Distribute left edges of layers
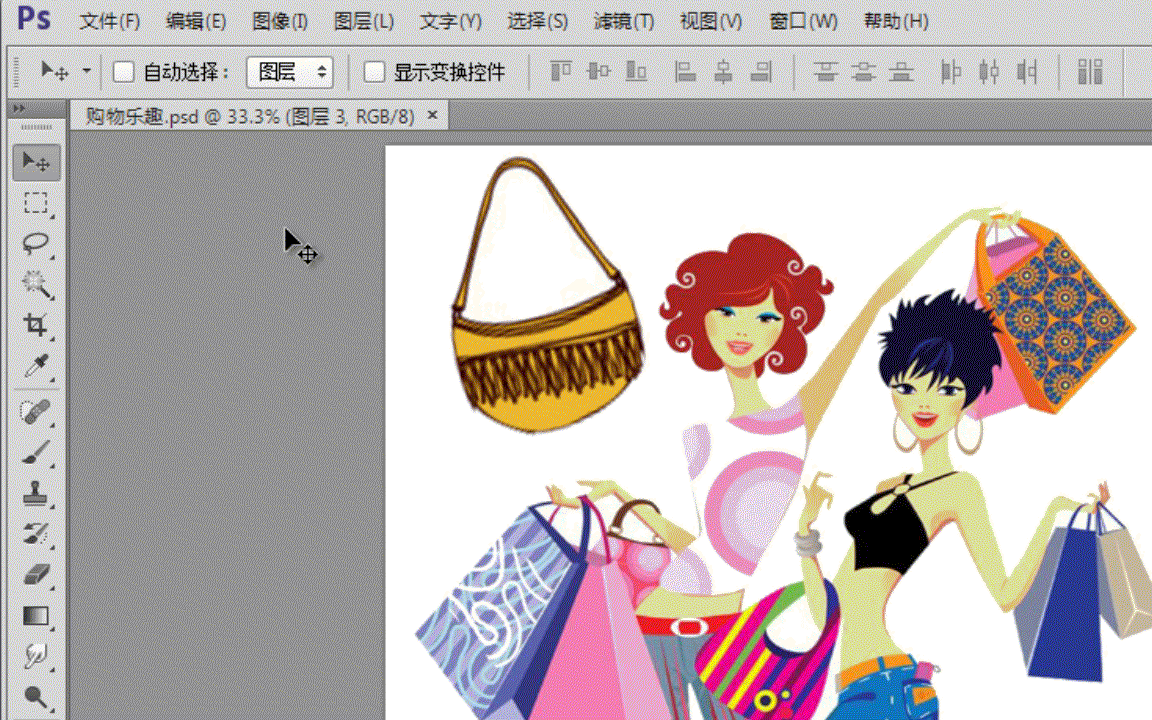Viewport: 1152px width, 720px height. point(951,72)
